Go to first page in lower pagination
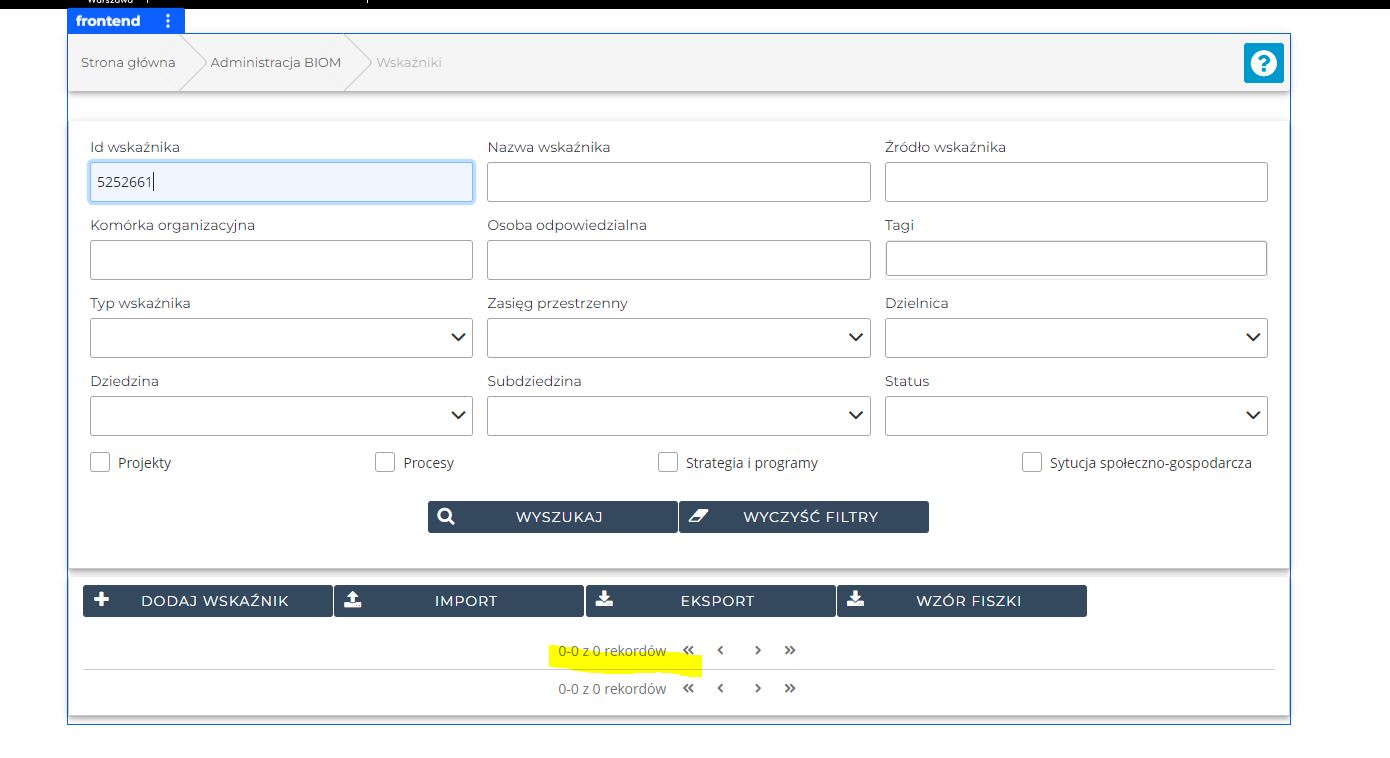The width and height of the screenshot is (1390, 758). click(688, 688)
